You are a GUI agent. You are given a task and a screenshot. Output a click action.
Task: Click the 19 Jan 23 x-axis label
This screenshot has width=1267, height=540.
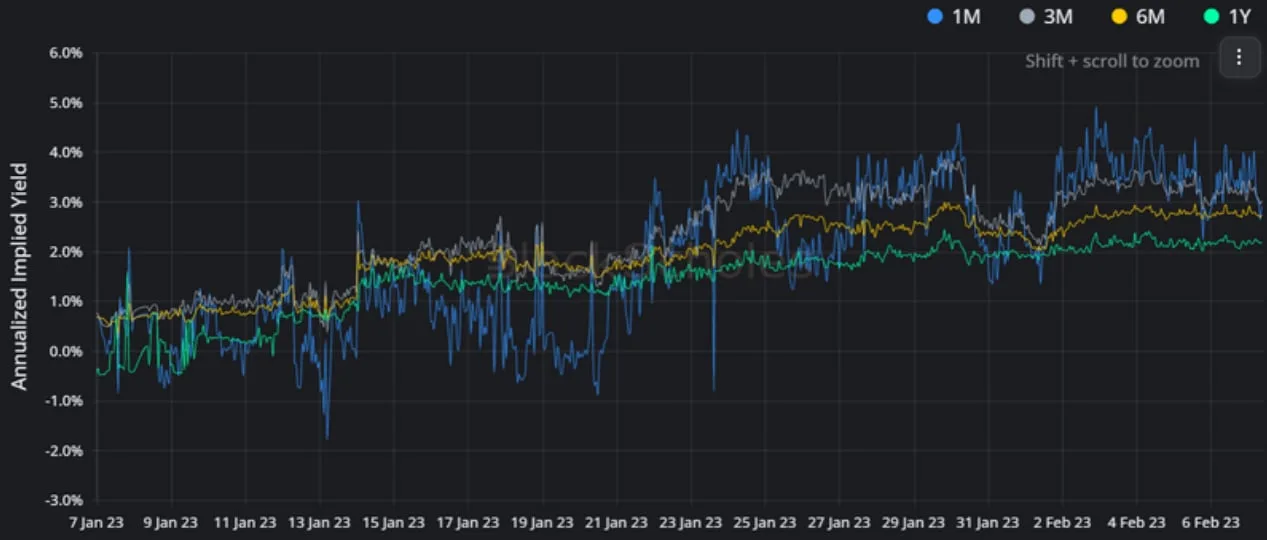(543, 522)
